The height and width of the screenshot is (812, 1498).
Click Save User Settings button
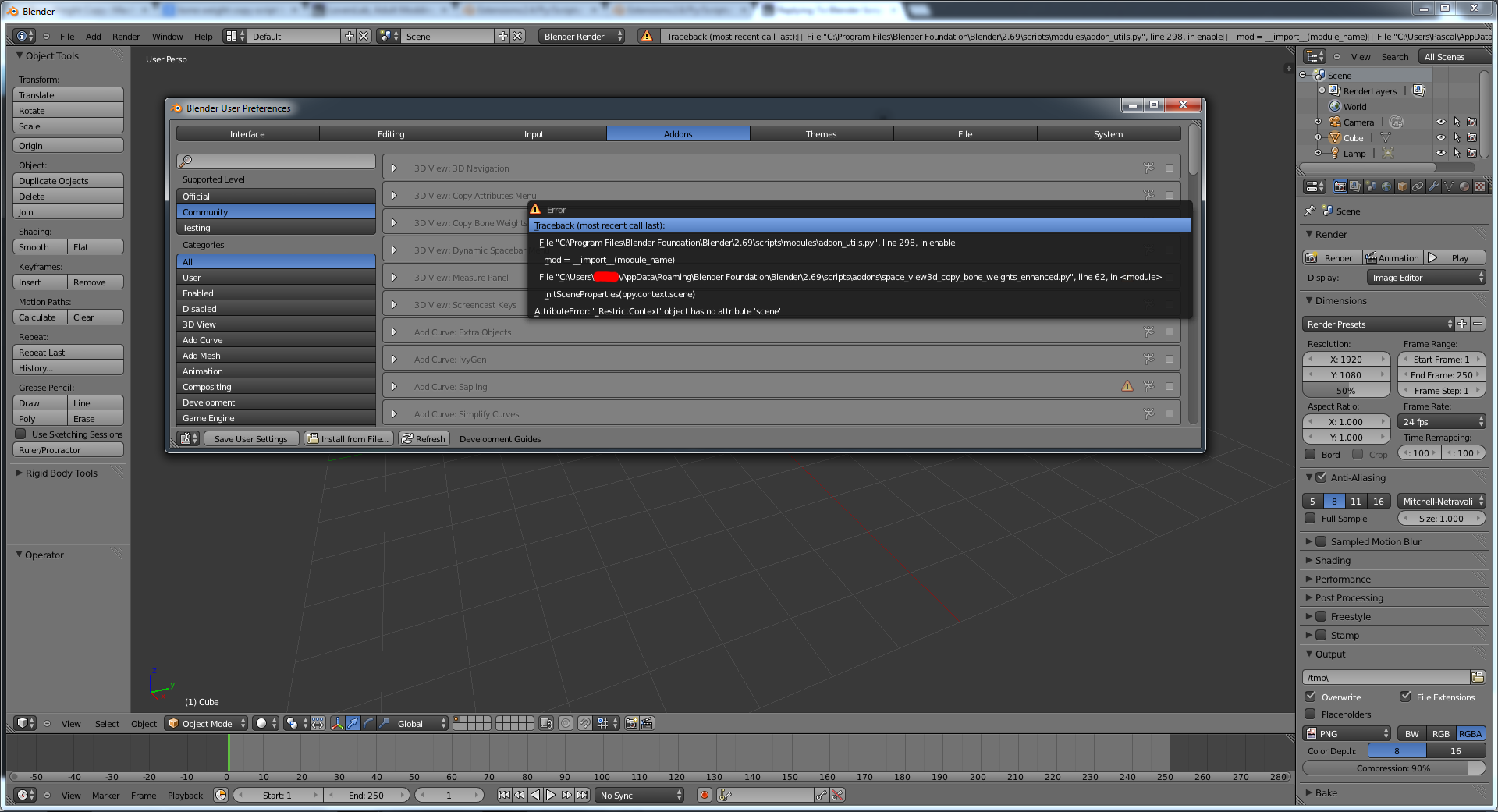click(250, 438)
